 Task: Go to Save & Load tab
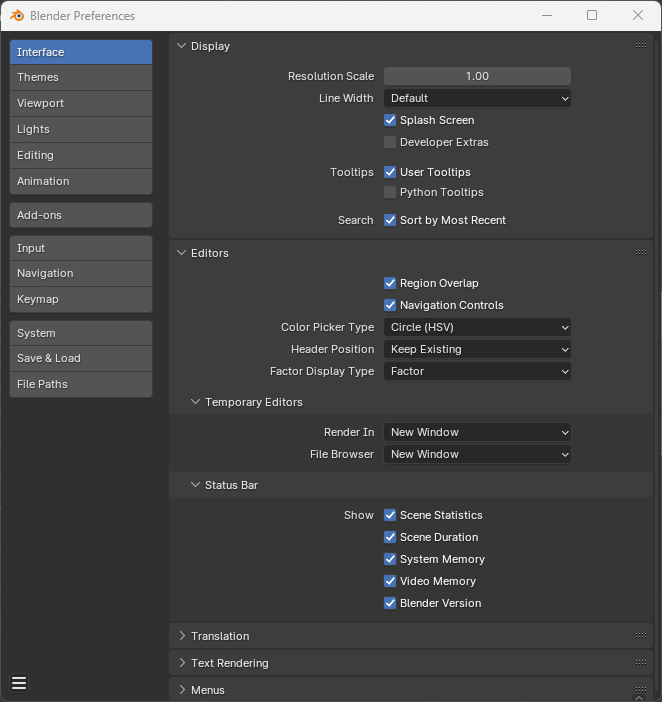[81, 359]
